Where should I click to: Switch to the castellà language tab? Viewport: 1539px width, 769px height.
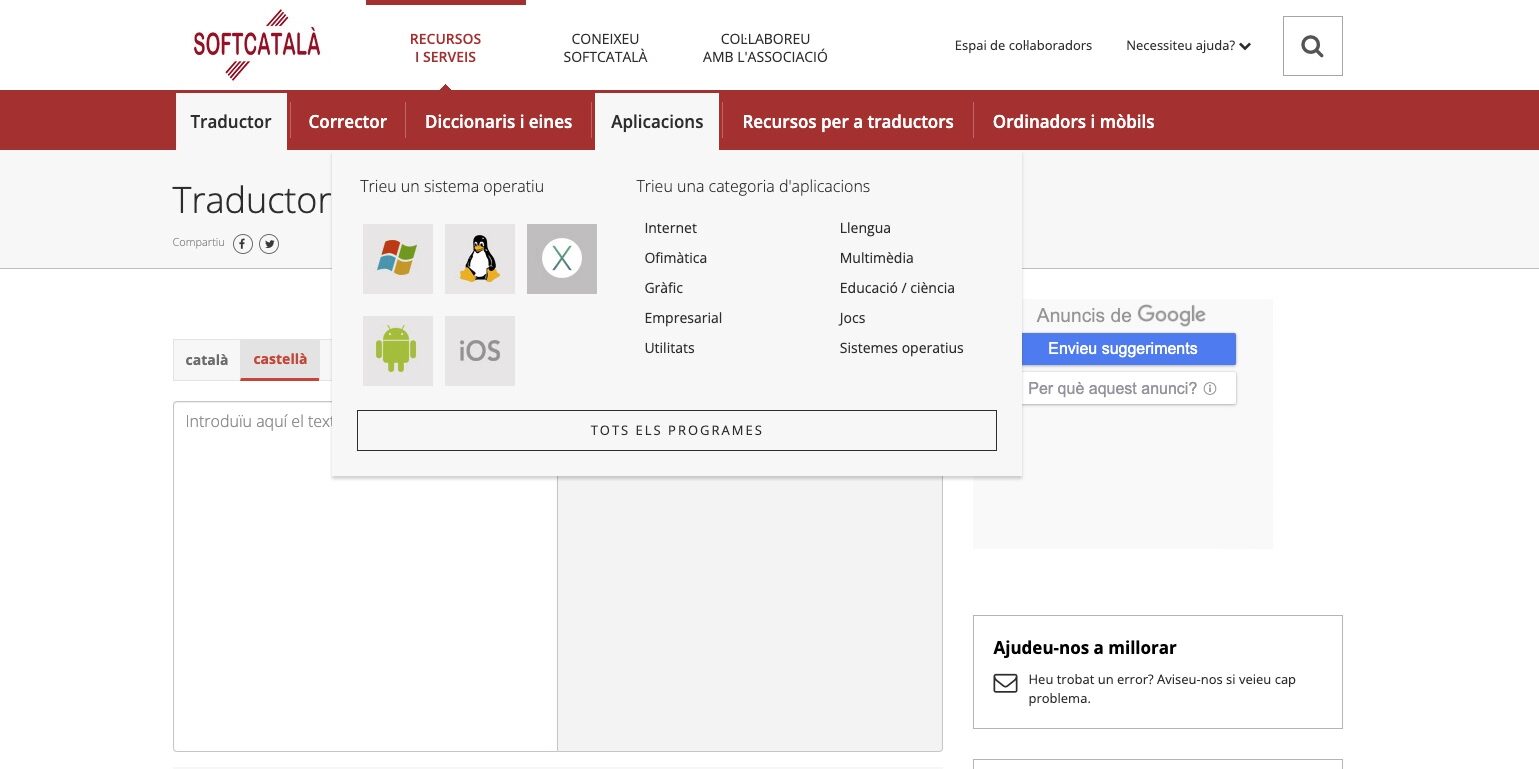click(x=280, y=359)
